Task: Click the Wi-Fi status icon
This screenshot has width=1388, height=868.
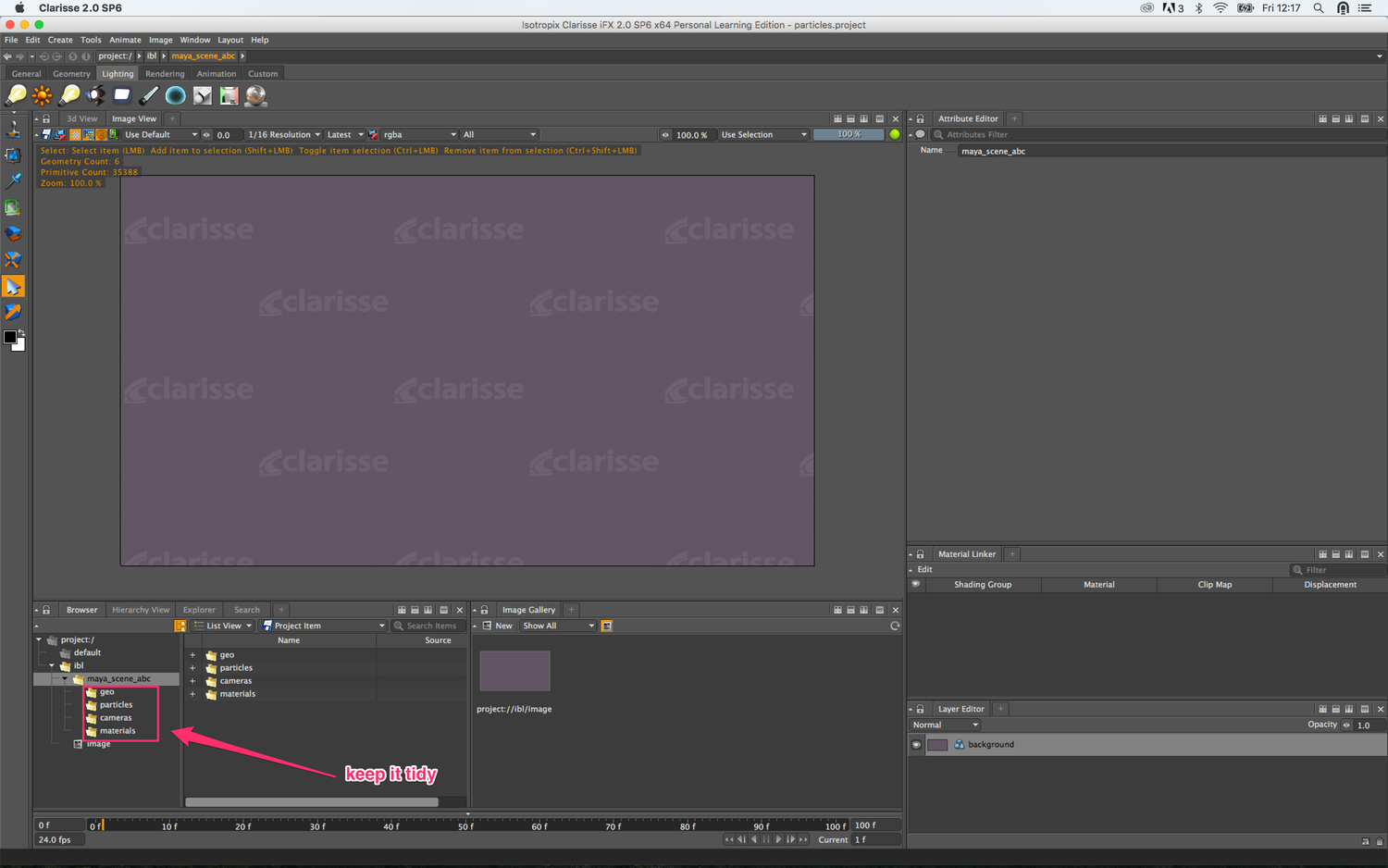Action: coord(1221,8)
